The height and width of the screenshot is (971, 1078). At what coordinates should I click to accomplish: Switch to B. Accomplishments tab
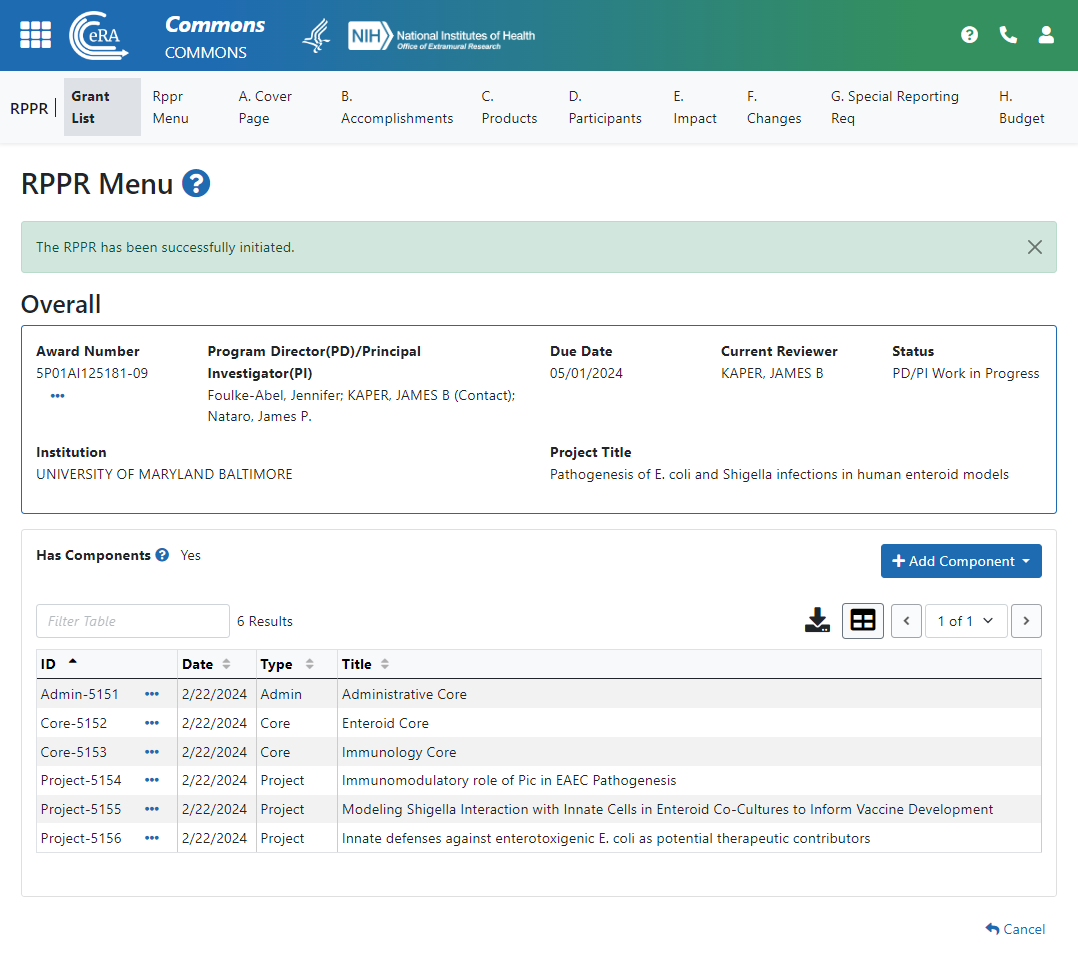pyautogui.click(x=396, y=107)
